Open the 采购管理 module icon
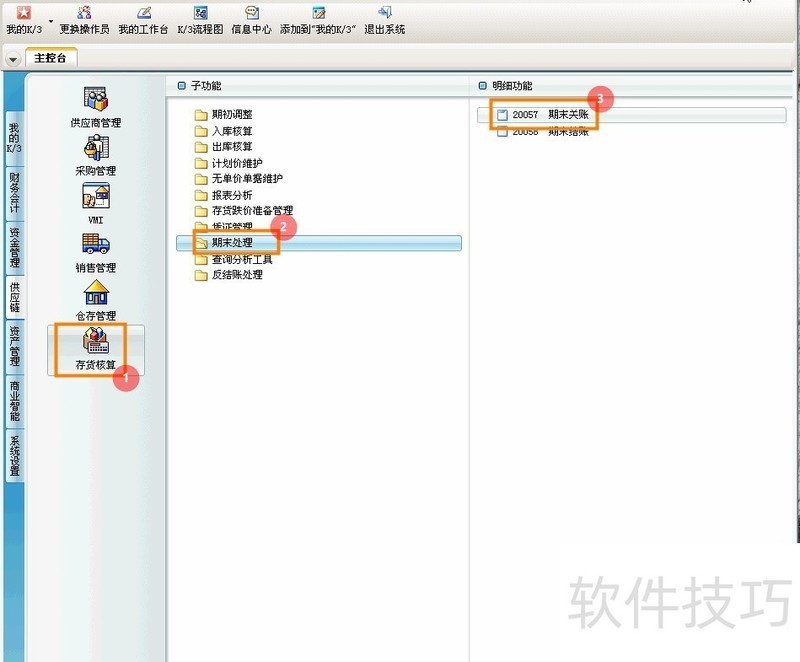Image resolution: width=800 pixels, height=662 pixels. click(96, 148)
